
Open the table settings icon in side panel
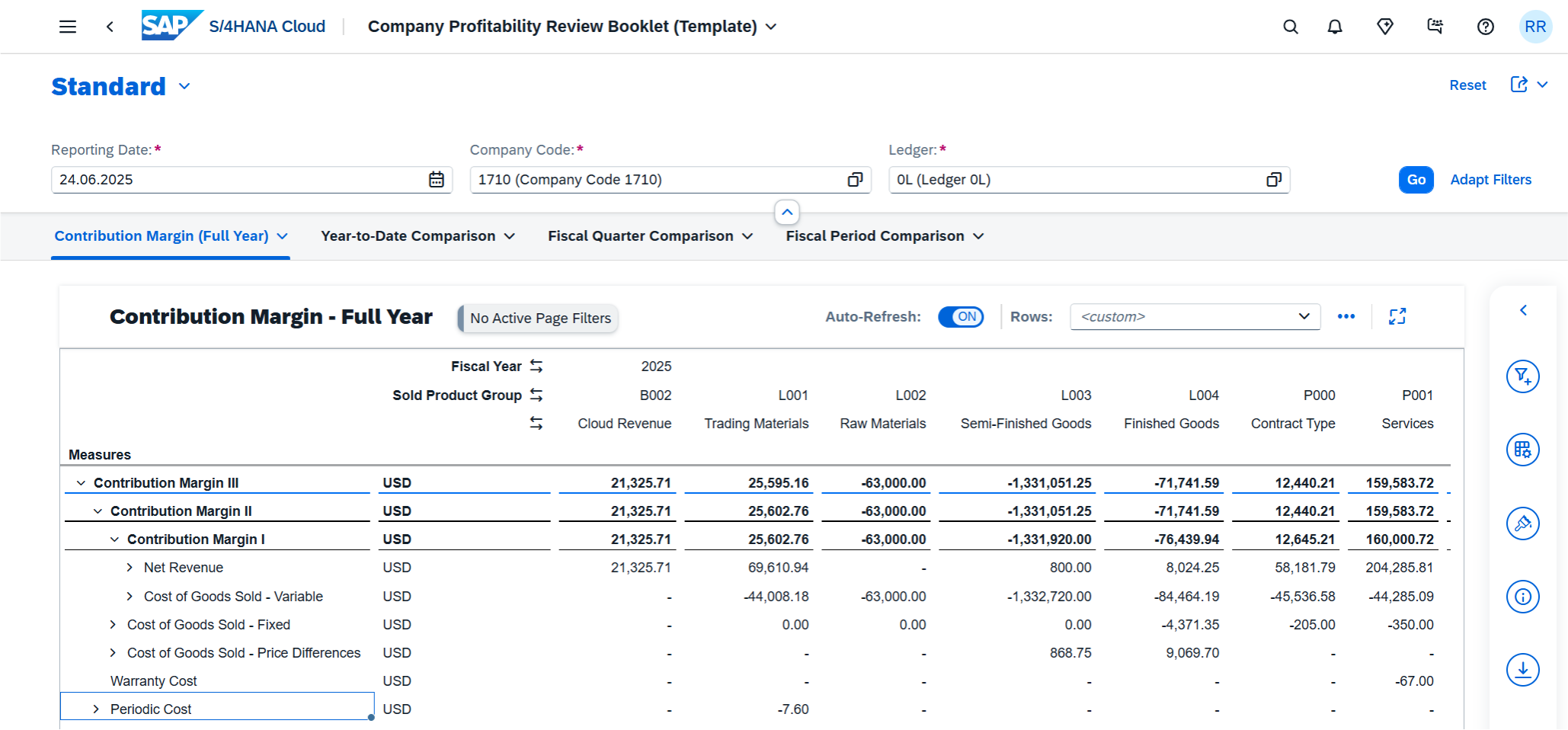coord(1522,450)
